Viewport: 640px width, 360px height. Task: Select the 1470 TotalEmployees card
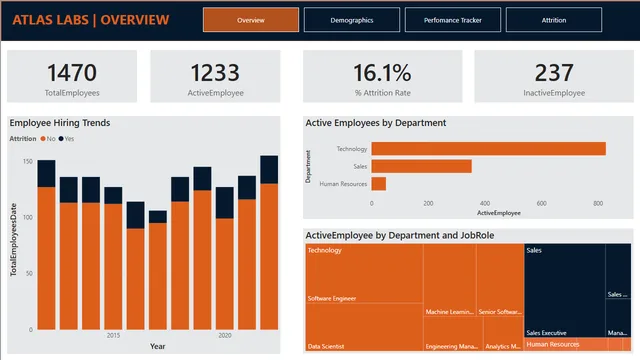(72, 76)
